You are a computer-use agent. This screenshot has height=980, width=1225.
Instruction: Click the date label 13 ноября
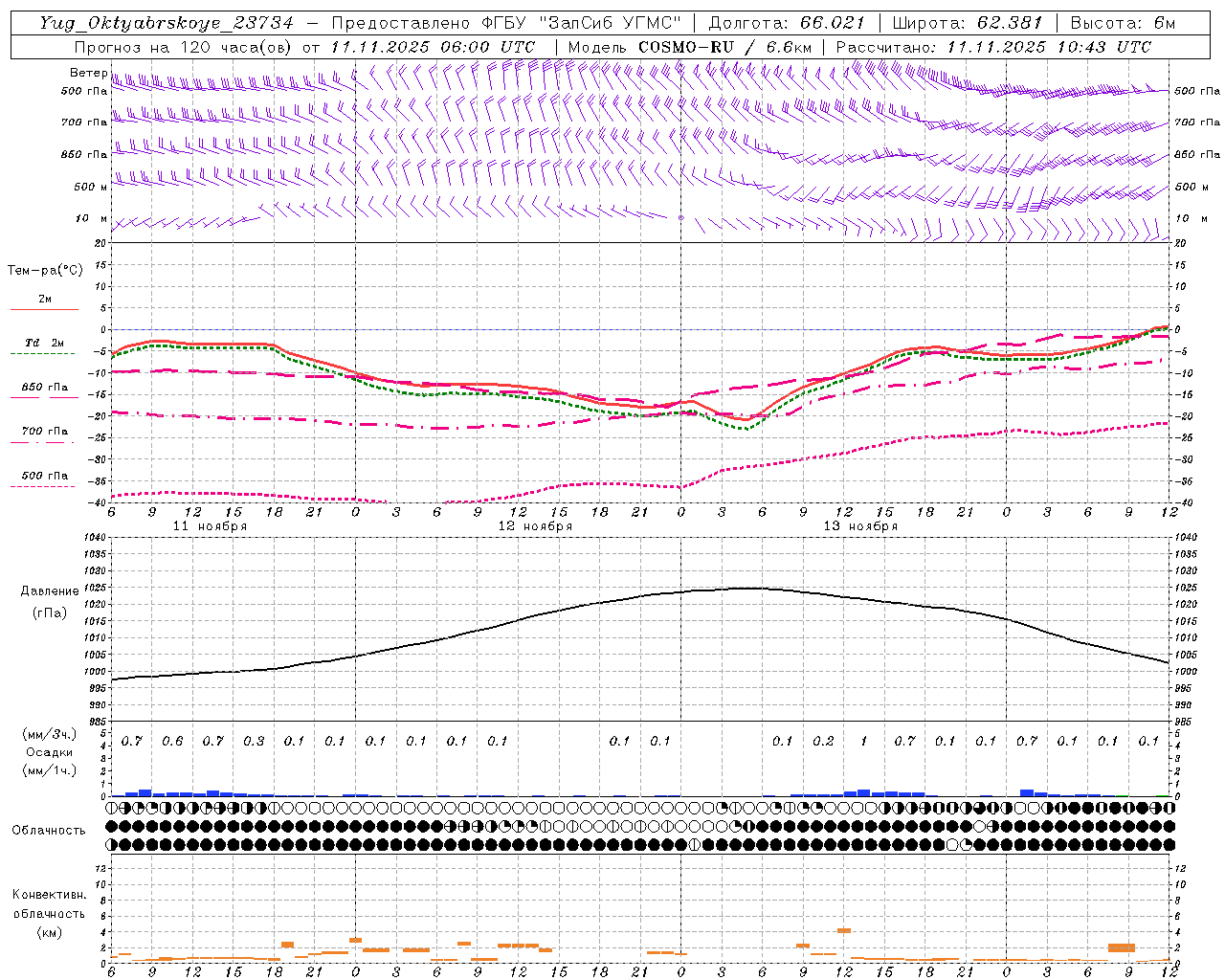point(860,526)
